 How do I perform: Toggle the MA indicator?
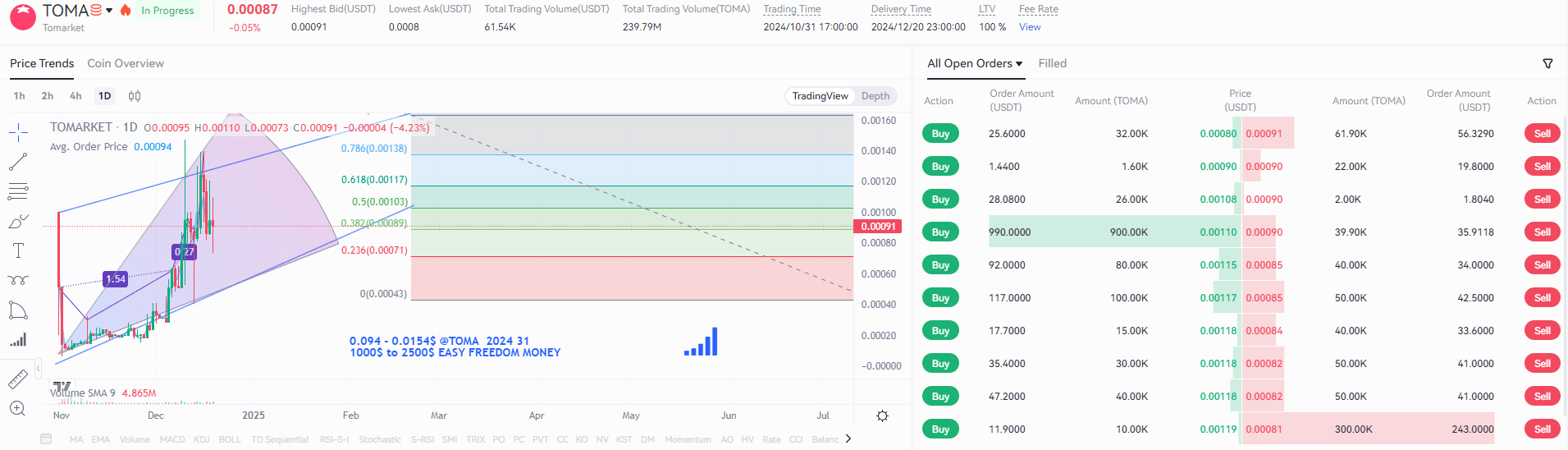[x=76, y=439]
